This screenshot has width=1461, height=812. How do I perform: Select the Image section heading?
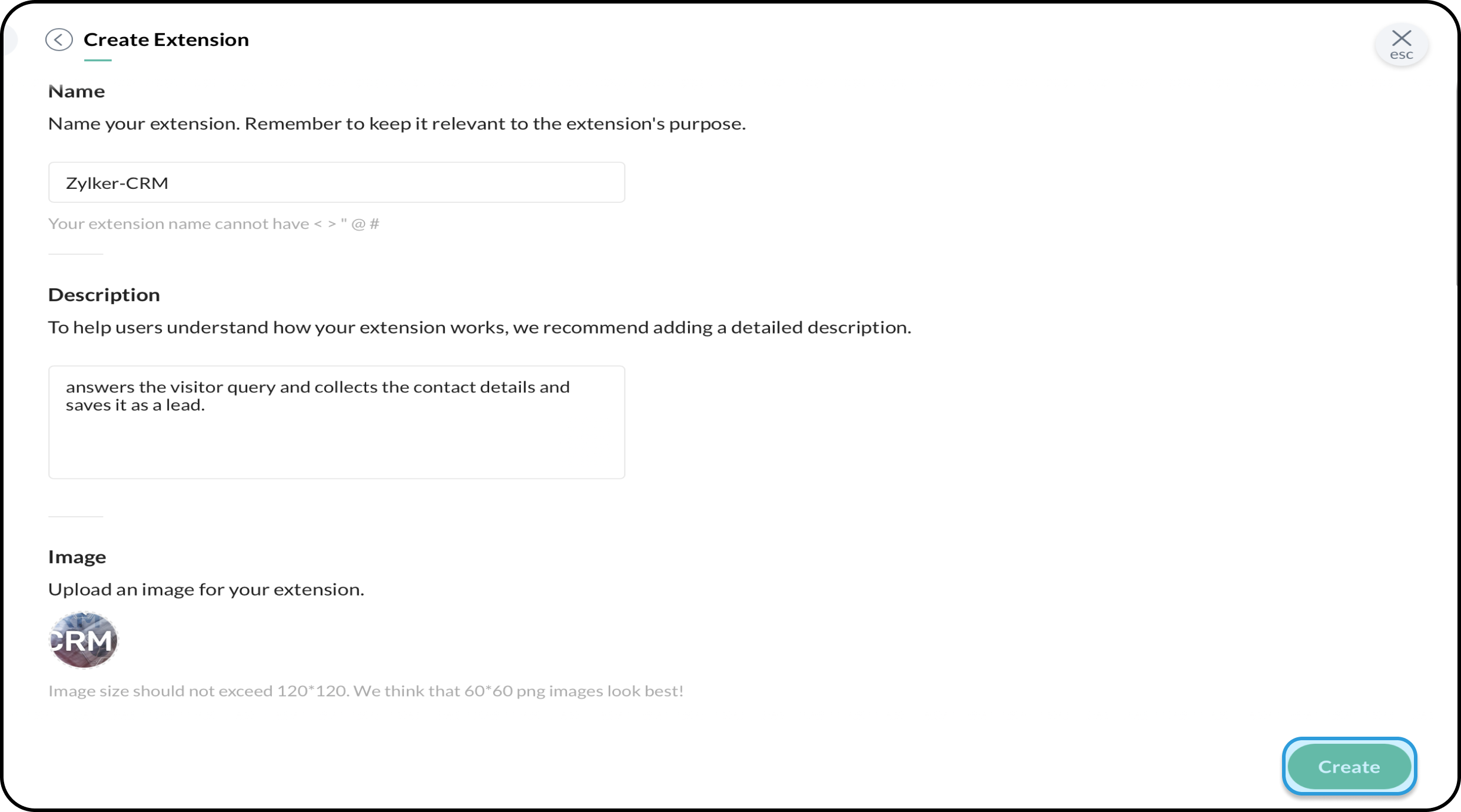click(77, 557)
